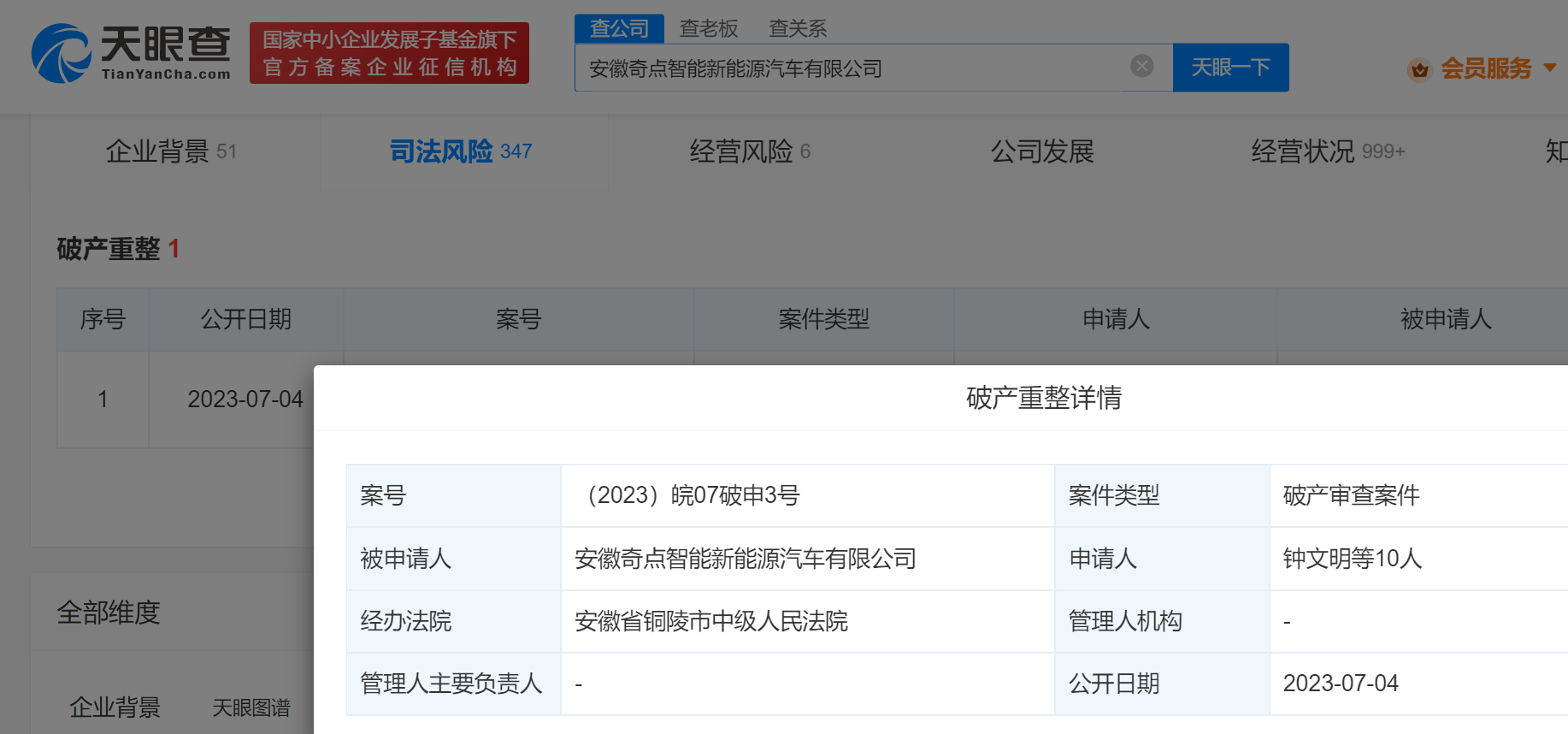This screenshot has width=1568, height=734.
Task: Select 天眼图谱 in bottom dimension list
Action: pyautogui.click(x=251, y=707)
